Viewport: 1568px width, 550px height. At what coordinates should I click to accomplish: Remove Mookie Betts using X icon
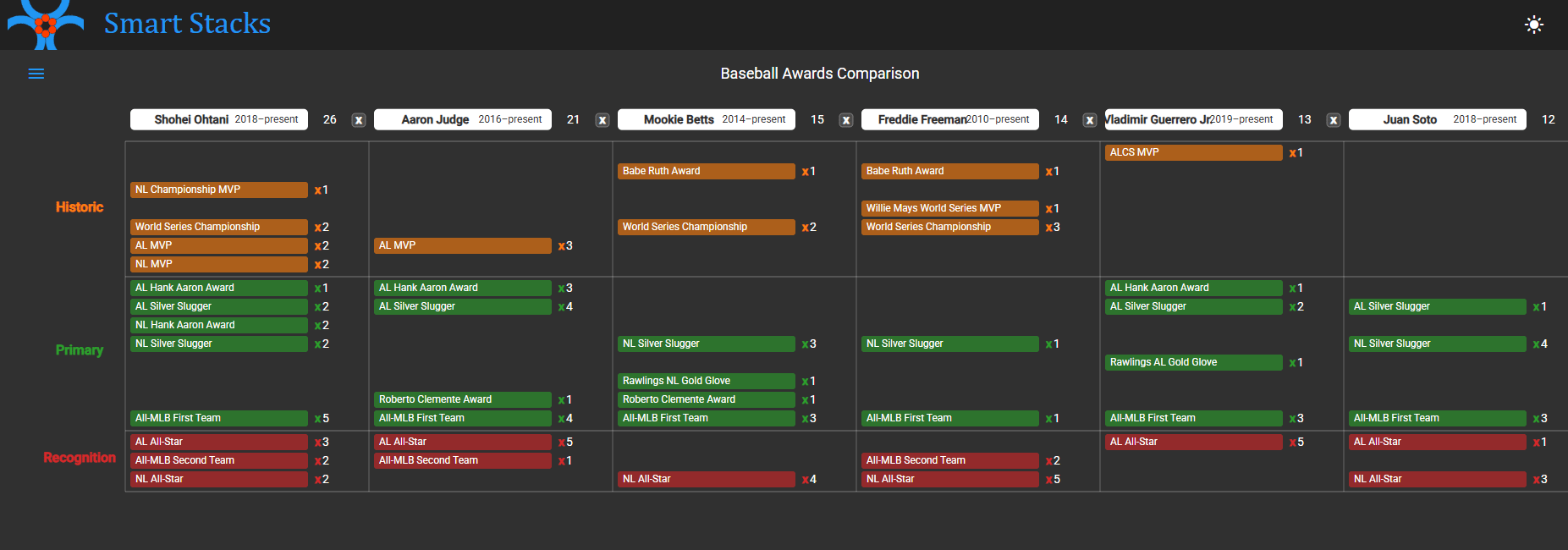(x=845, y=120)
